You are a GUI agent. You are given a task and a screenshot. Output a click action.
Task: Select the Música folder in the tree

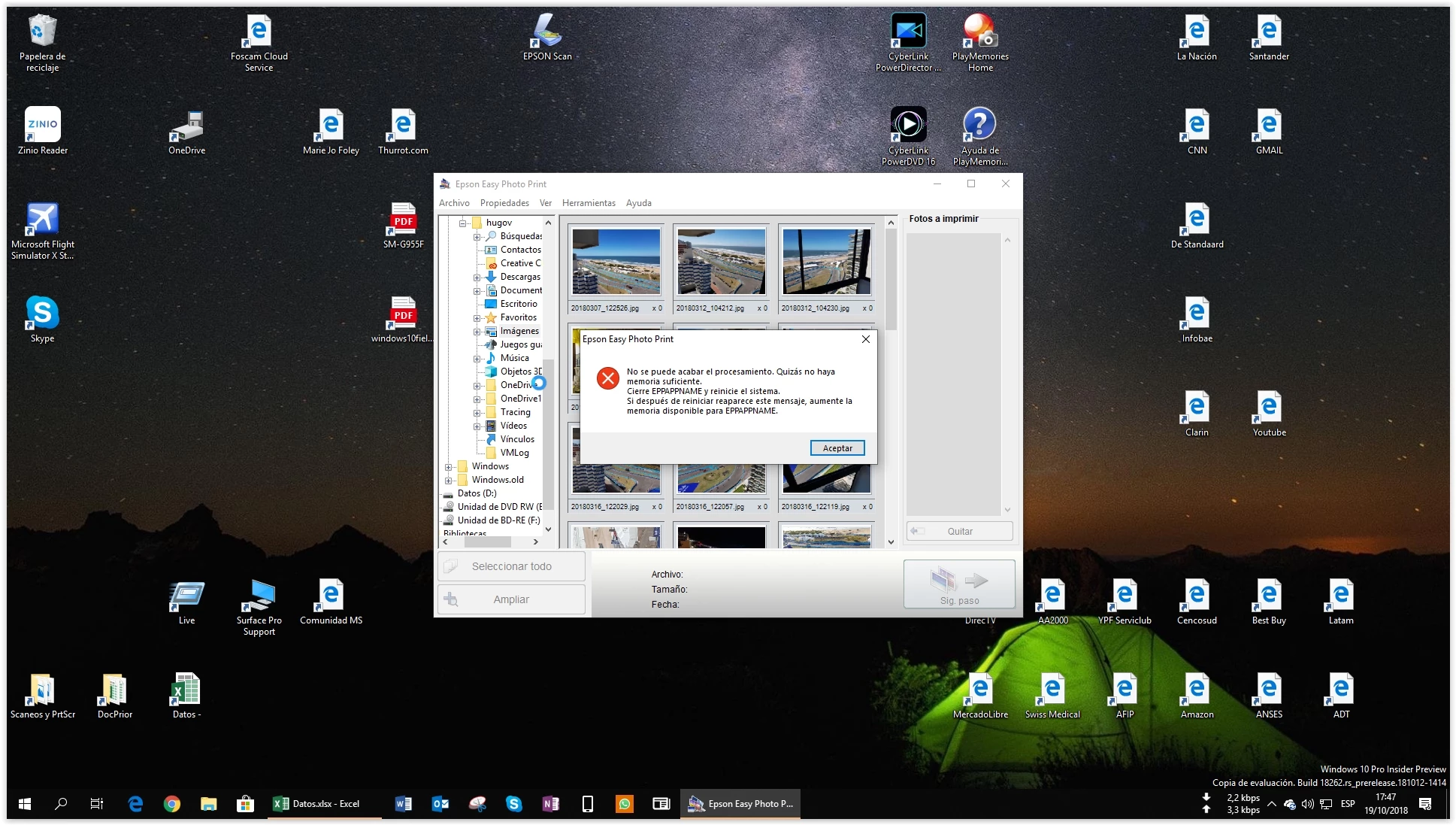point(514,358)
